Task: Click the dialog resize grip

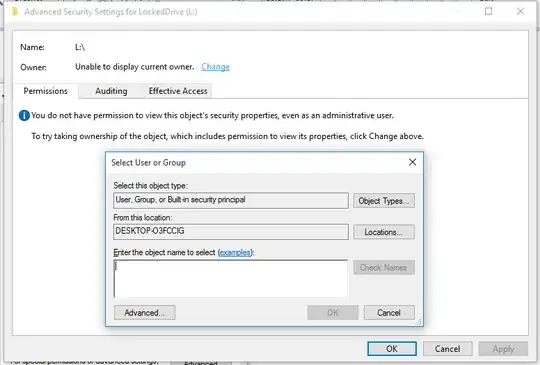Action: click(418, 322)
